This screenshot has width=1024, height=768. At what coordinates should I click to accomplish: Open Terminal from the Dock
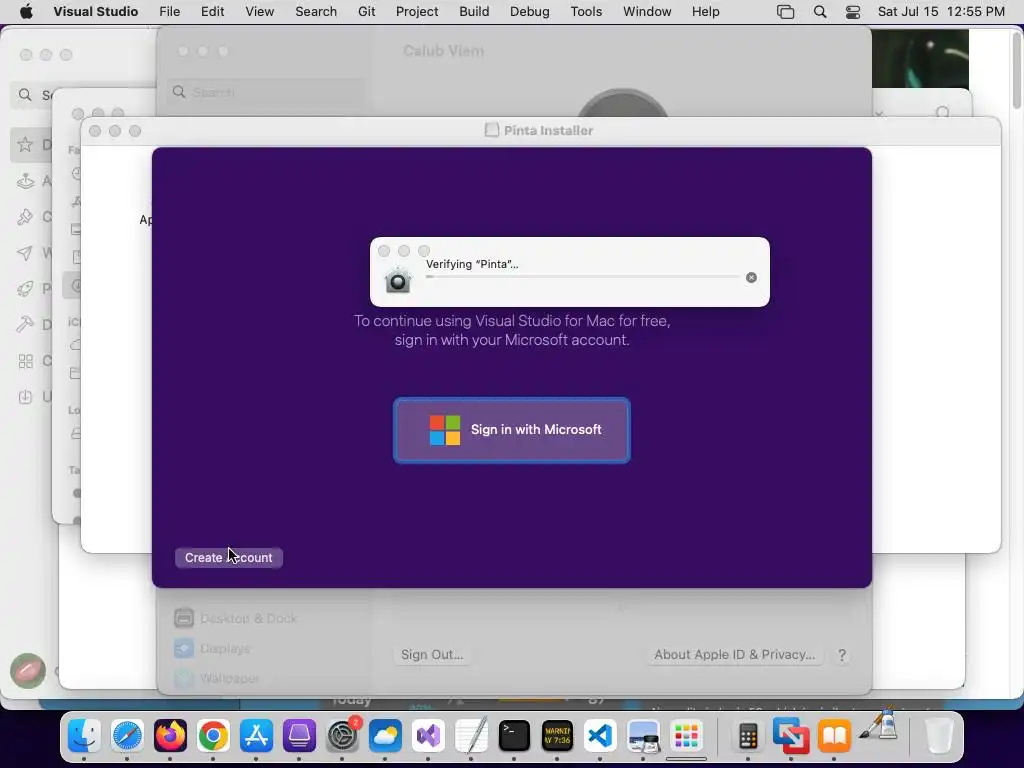514,736
